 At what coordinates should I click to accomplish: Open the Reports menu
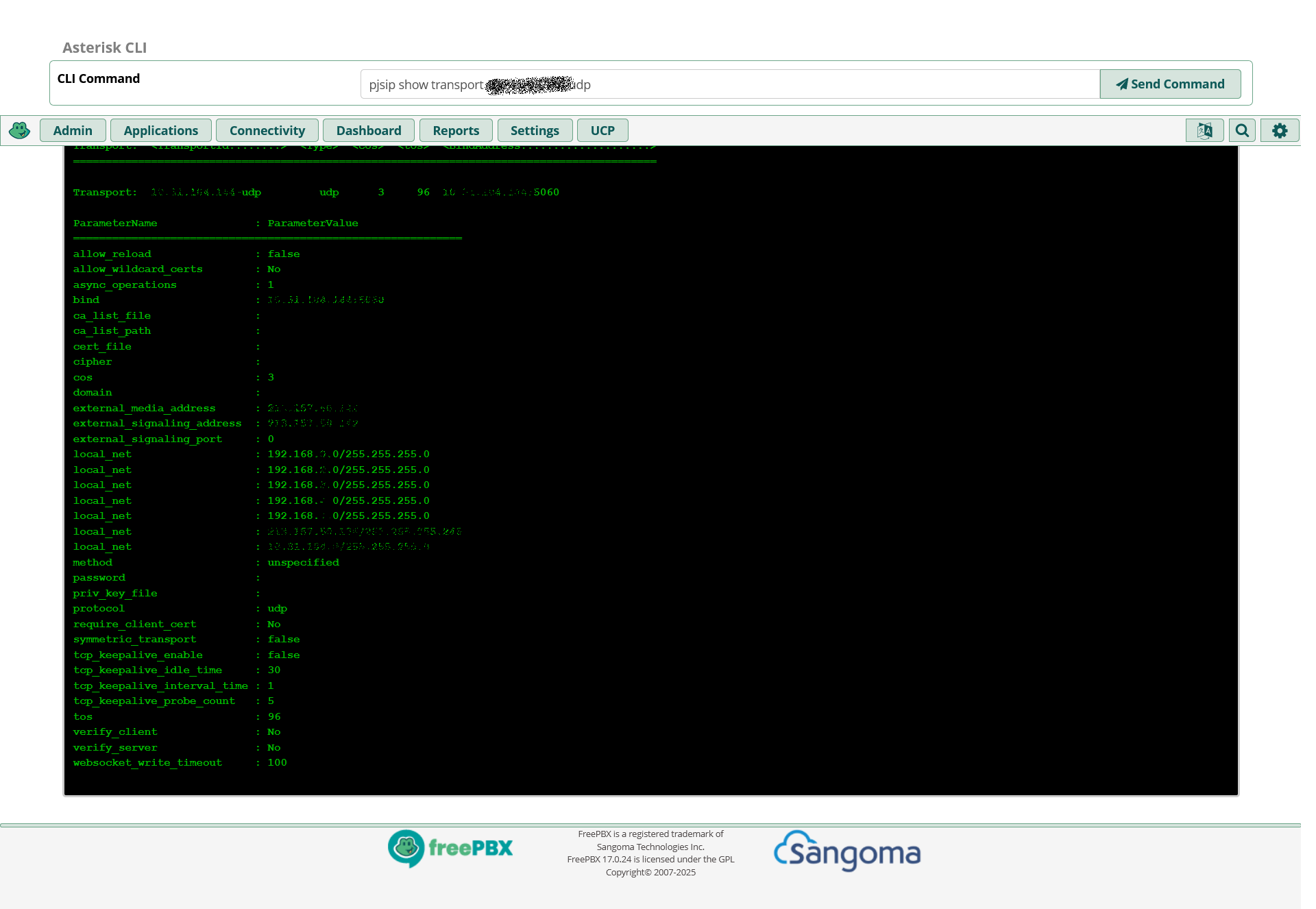456,130
